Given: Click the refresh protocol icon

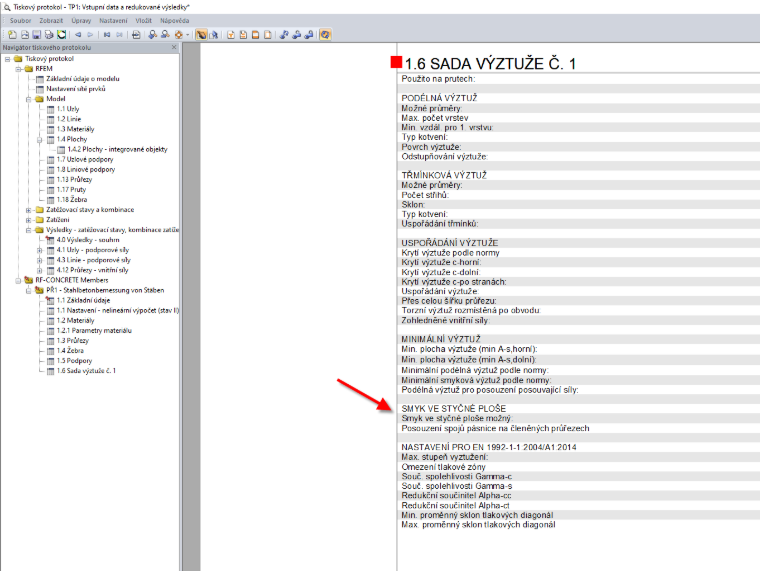Looking at the screenshot, I should pos(62,34).
